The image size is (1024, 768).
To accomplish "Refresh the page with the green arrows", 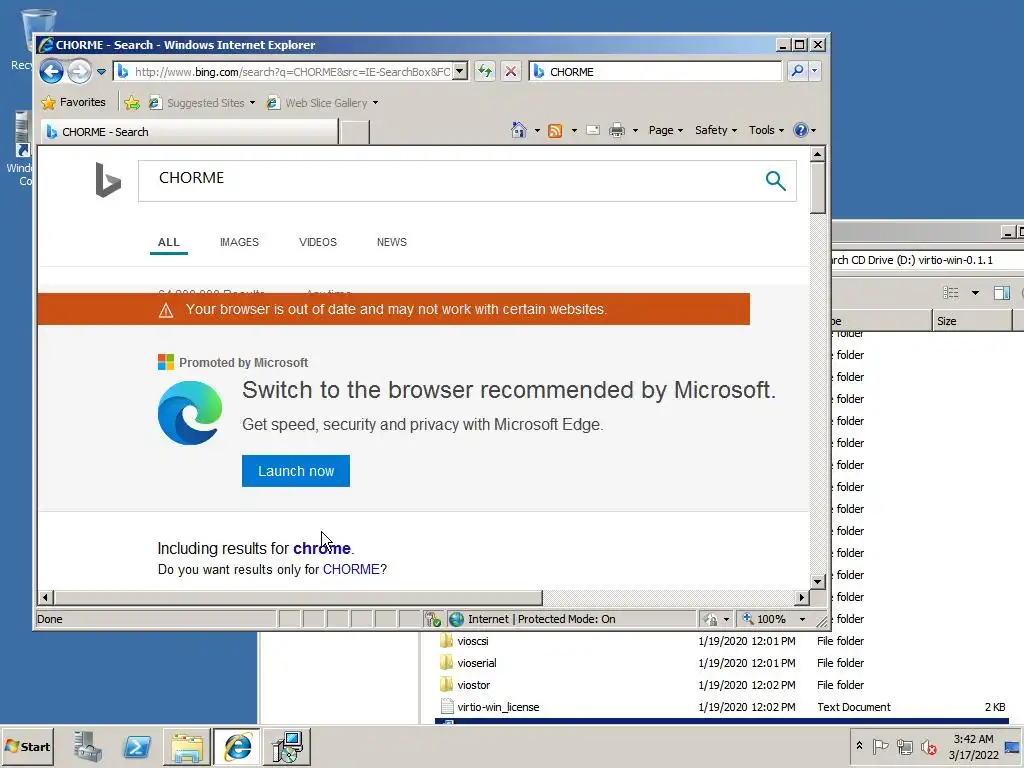I will pyautogui.click(x=485, y=71).
